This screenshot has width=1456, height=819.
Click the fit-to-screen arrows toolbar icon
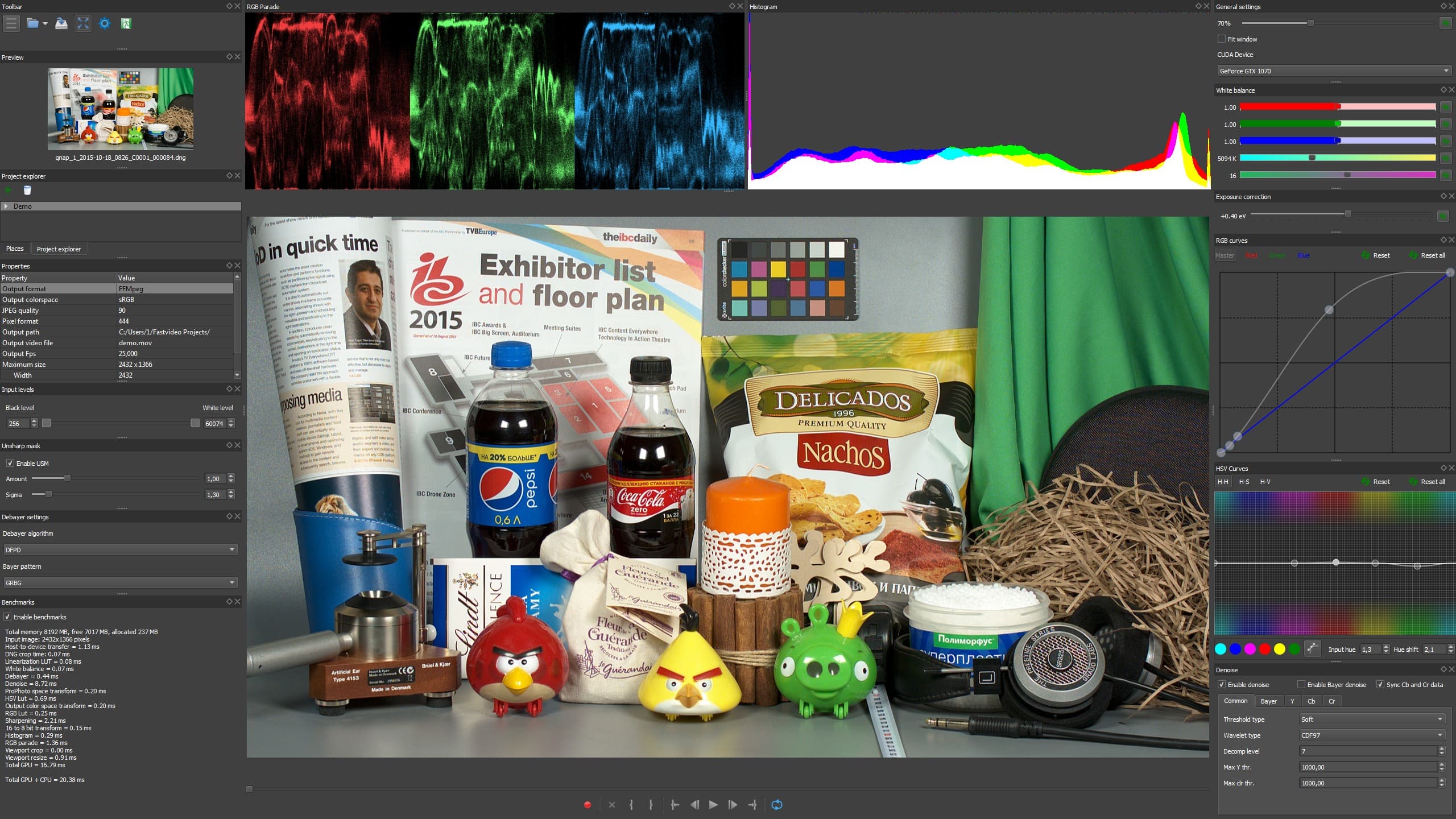83,23
